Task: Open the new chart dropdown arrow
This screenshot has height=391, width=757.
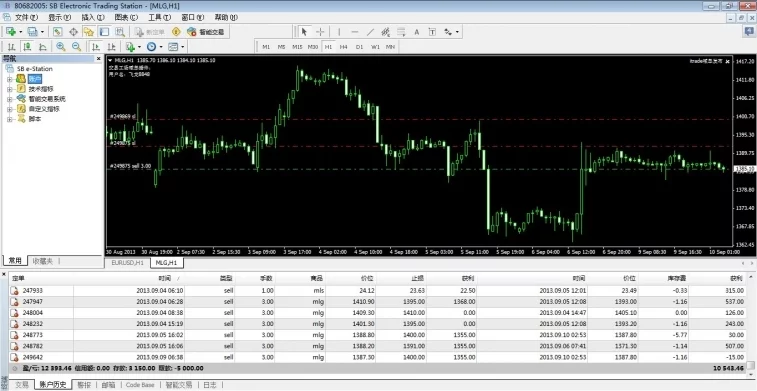Action: coord(21,32)
